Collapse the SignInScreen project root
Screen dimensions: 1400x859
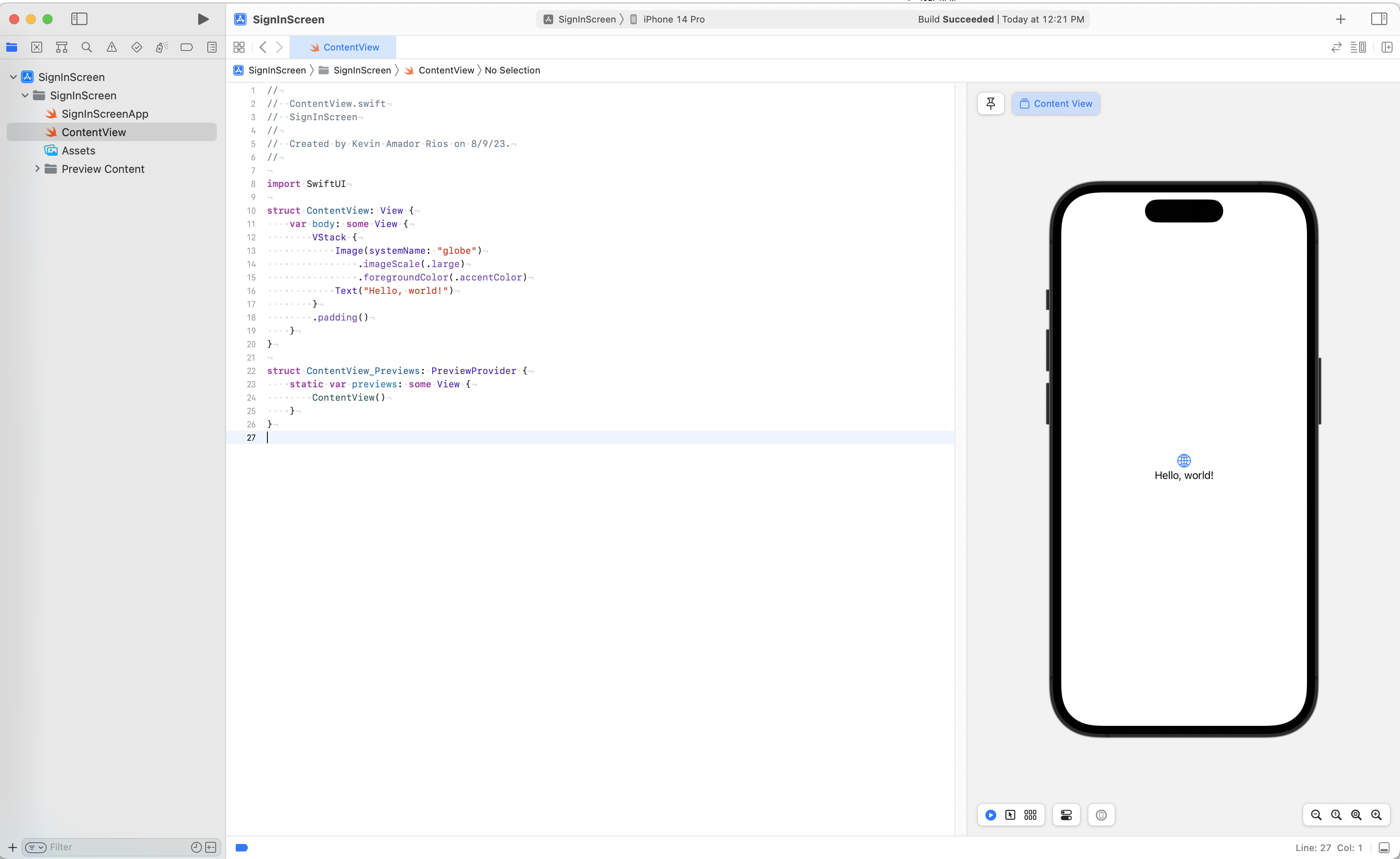(13, 77)
